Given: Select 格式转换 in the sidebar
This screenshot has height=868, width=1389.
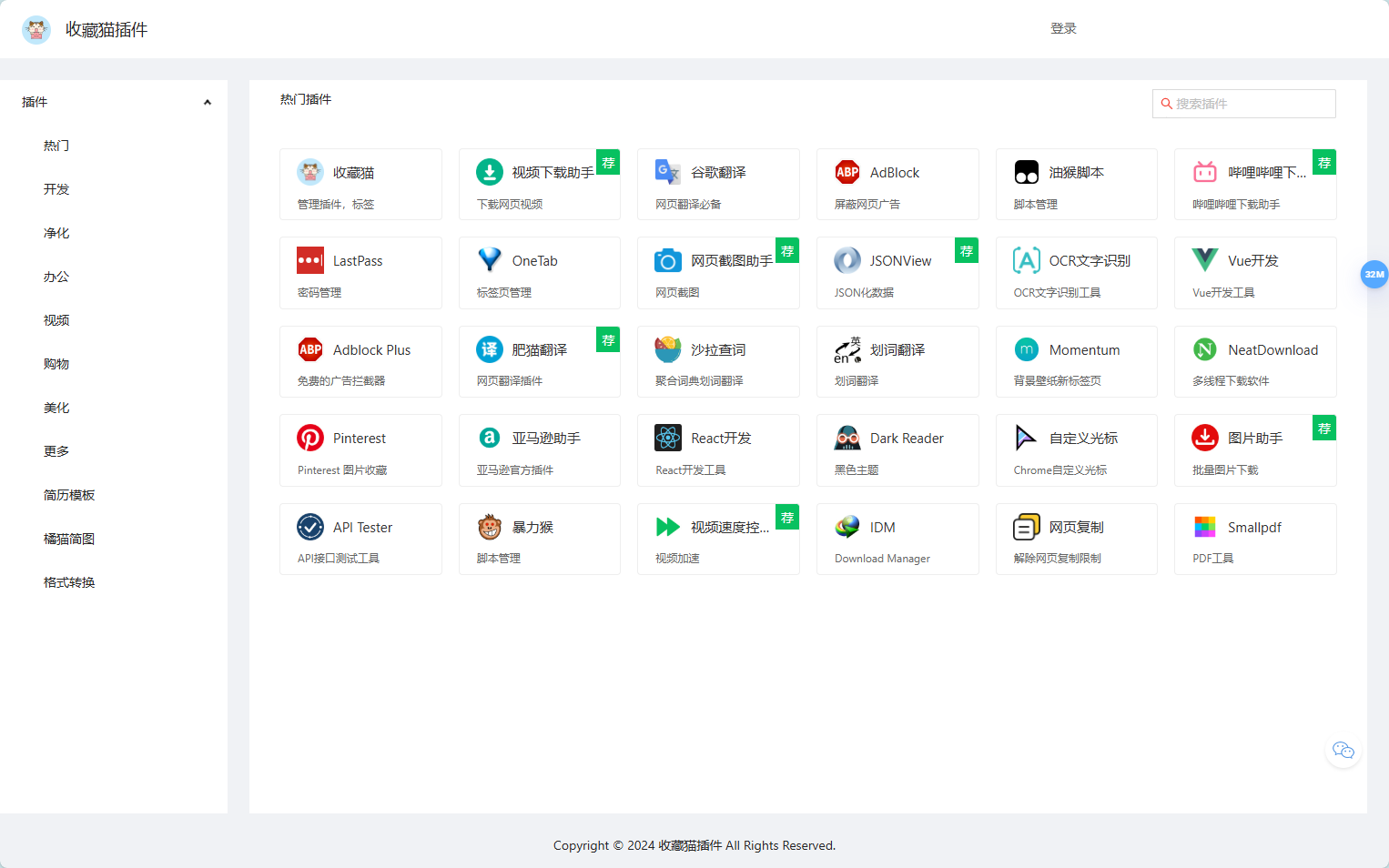Looking at the screenshot, I should 69,582.
